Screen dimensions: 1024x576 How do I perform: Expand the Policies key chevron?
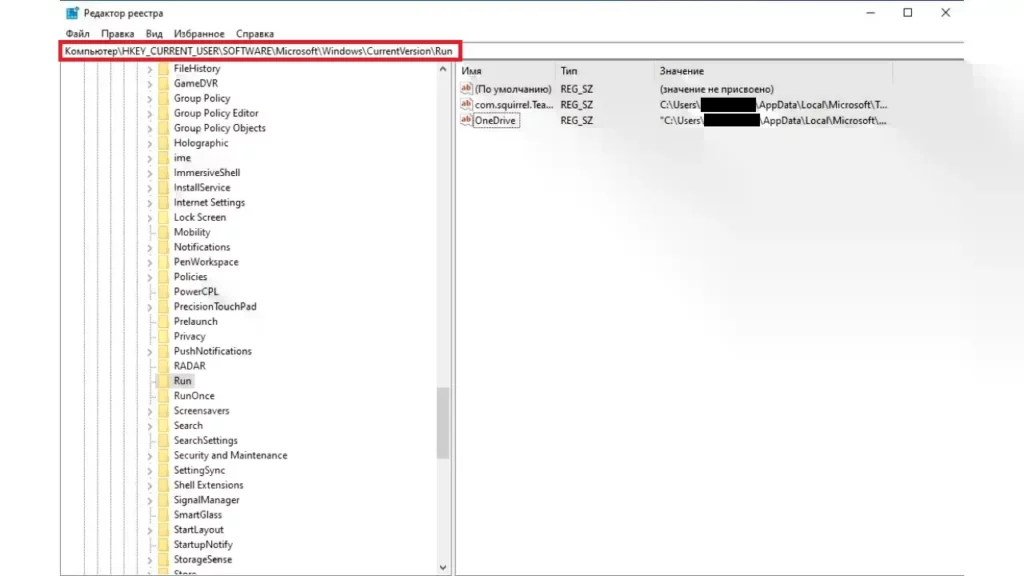[150, 277]
